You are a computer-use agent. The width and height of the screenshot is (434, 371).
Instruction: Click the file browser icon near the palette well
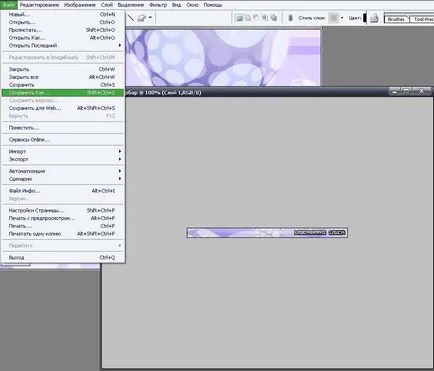374,18
